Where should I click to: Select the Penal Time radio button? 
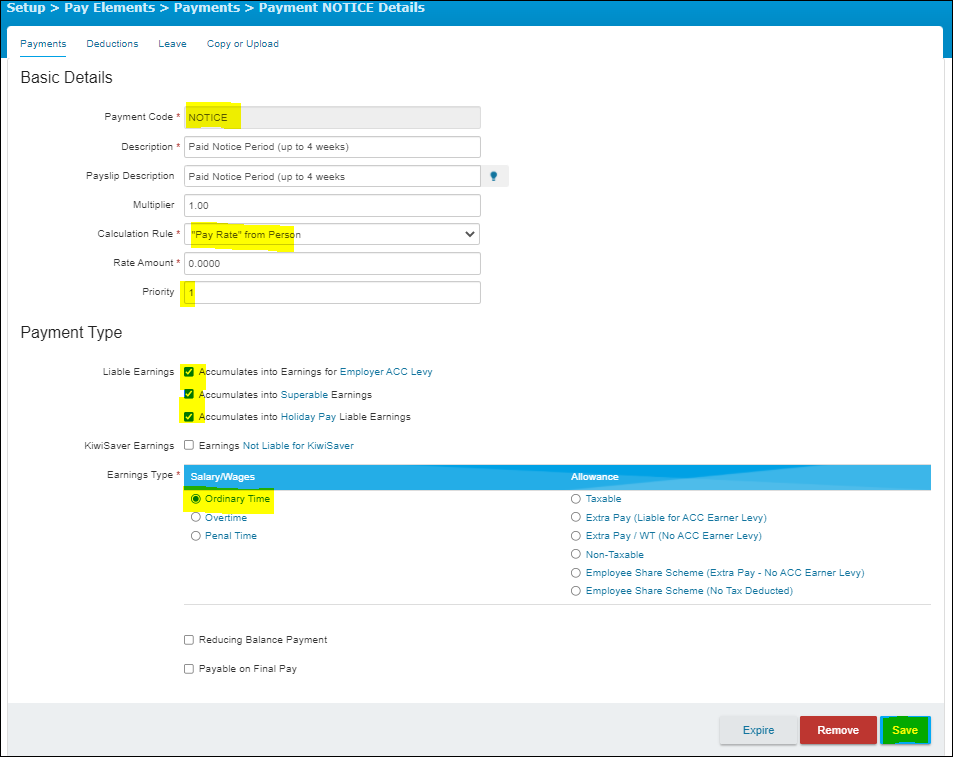point(196,536)
